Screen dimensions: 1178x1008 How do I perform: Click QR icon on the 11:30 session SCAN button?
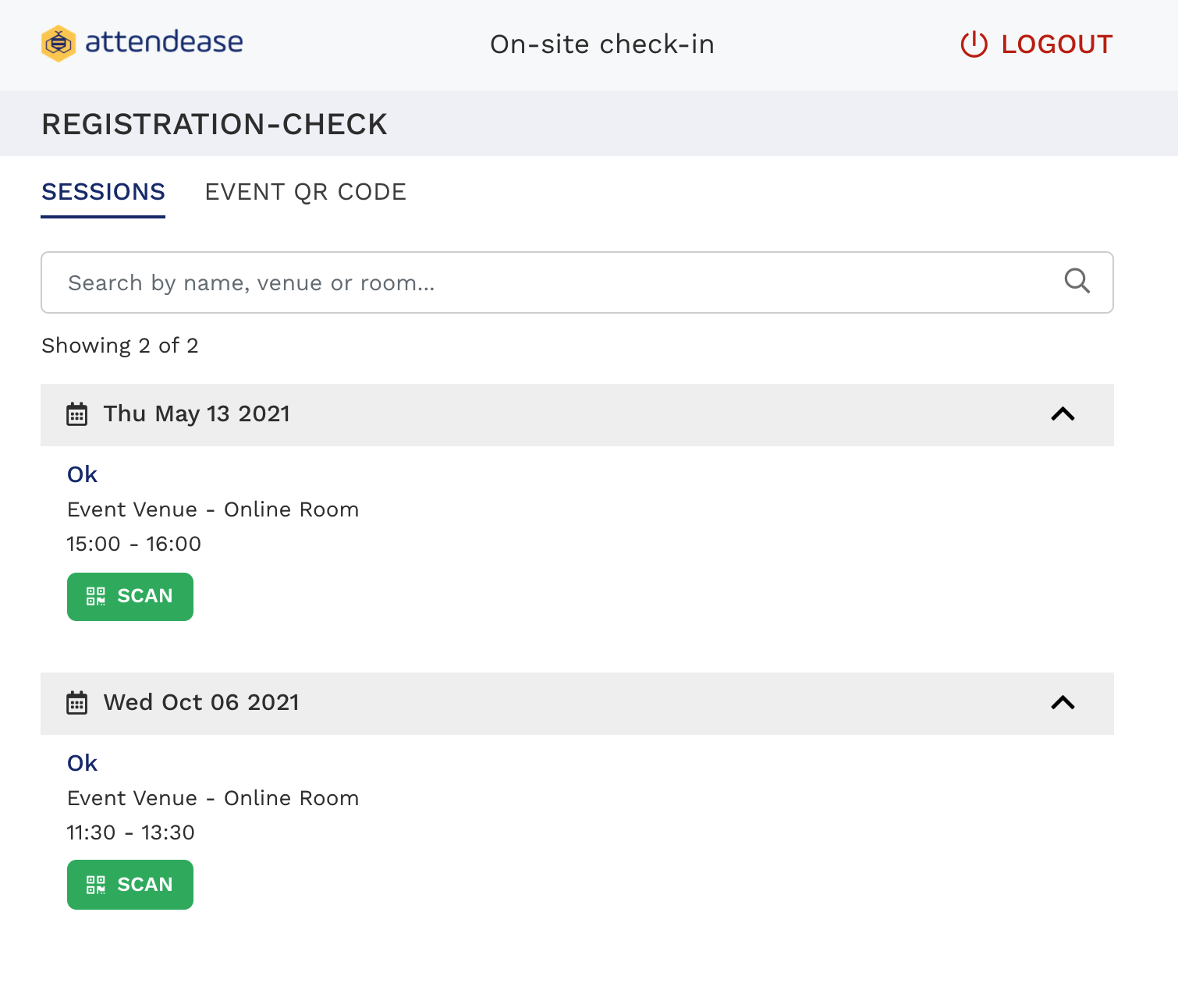point(95,885)
